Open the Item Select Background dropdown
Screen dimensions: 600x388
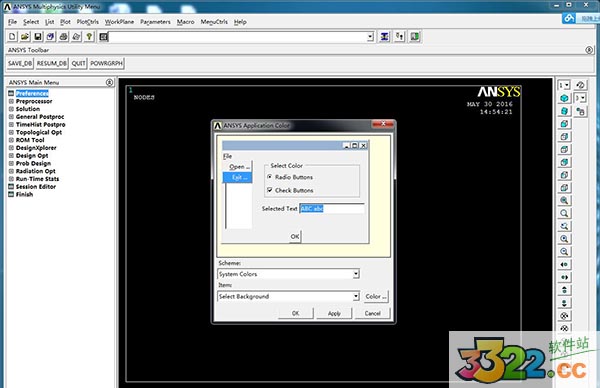pyautogui.click(x=289, y=297)
